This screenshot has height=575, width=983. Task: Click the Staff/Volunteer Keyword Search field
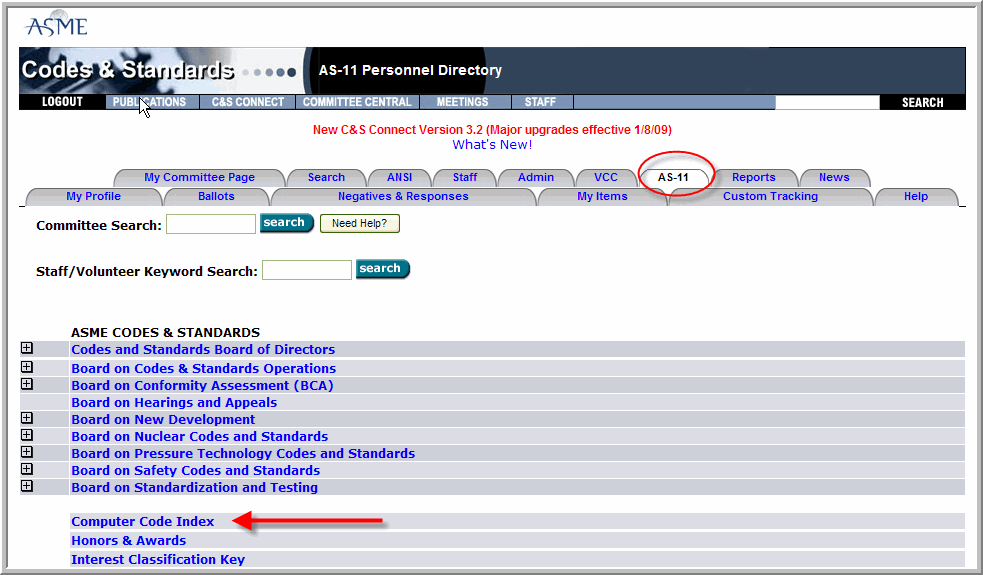307,270
